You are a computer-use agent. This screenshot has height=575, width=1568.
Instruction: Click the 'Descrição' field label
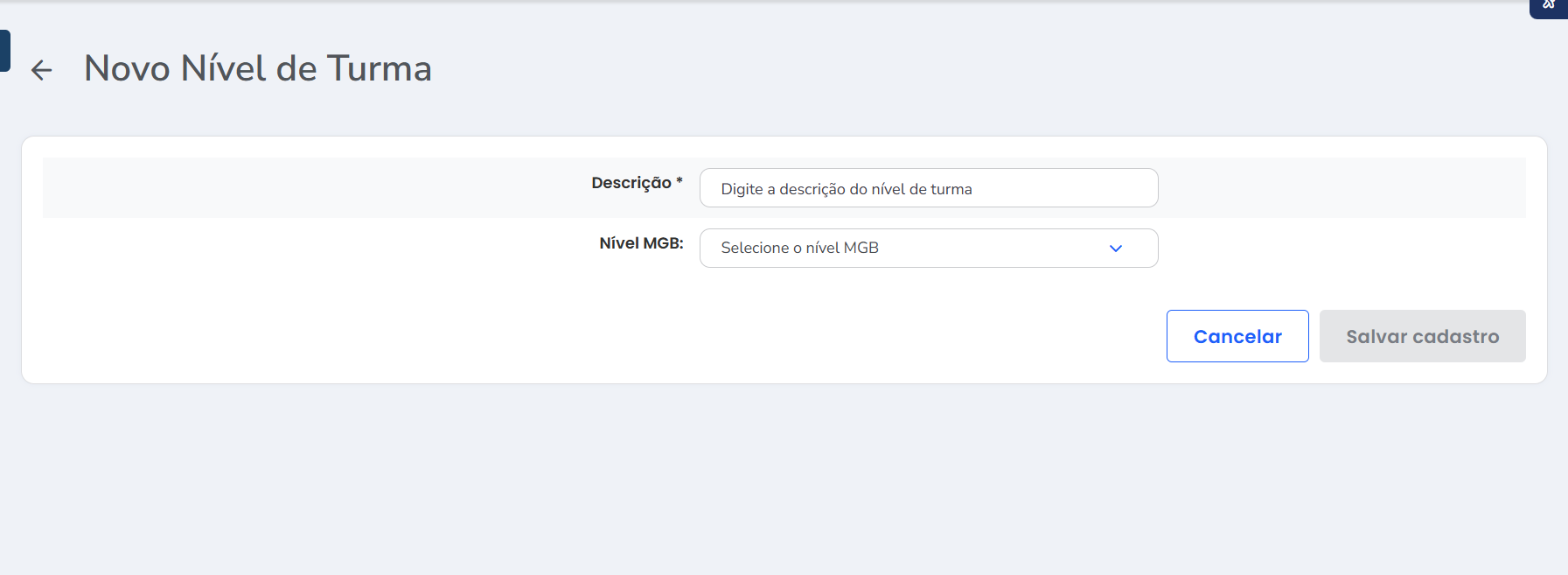[x=631, y=183]
